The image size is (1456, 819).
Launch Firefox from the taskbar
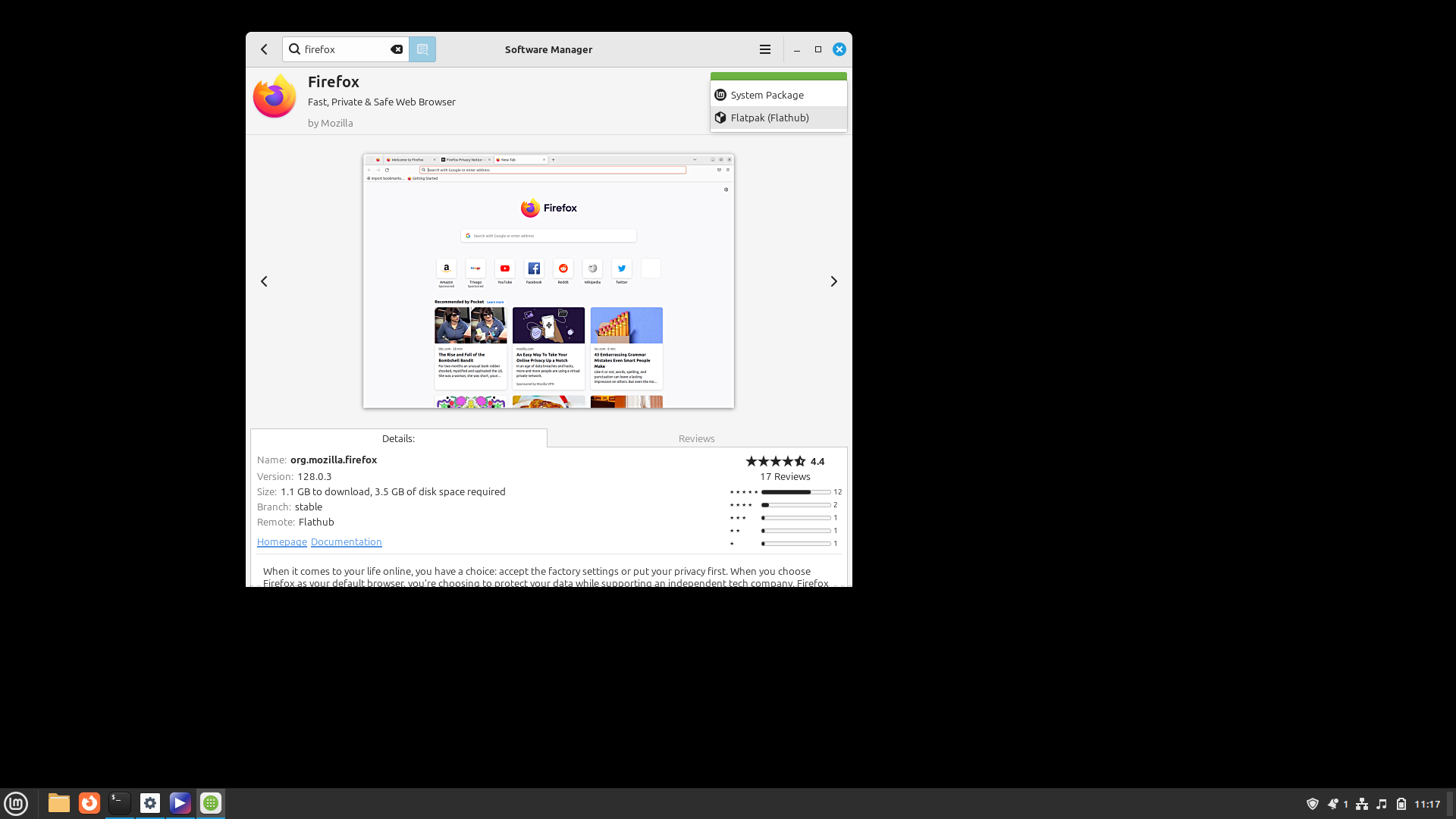[89, 803]
